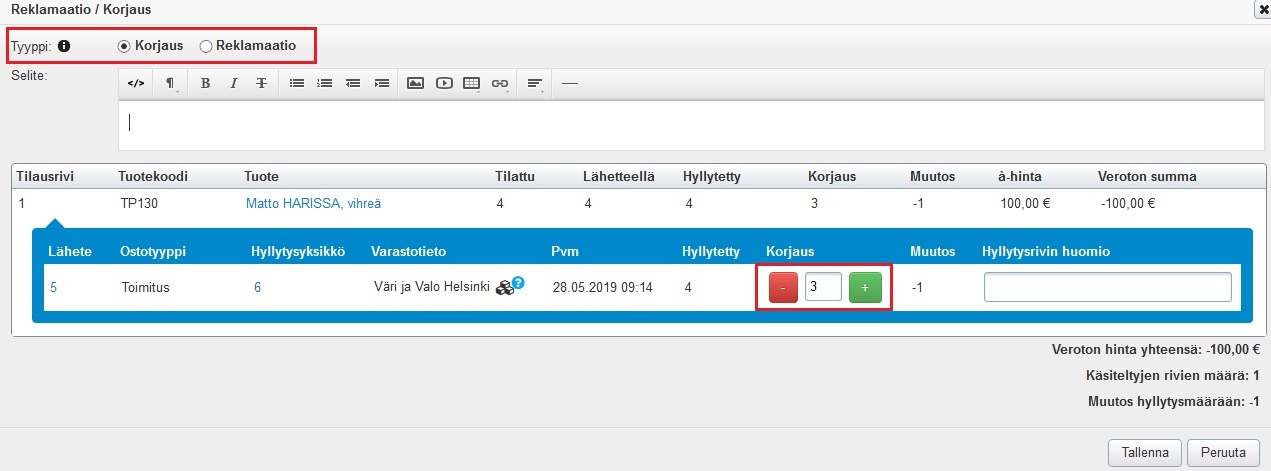The width and height of the screenshot is (1271, 471).
Task: Increase correction quantity with green plus
Action: (865, 288)
